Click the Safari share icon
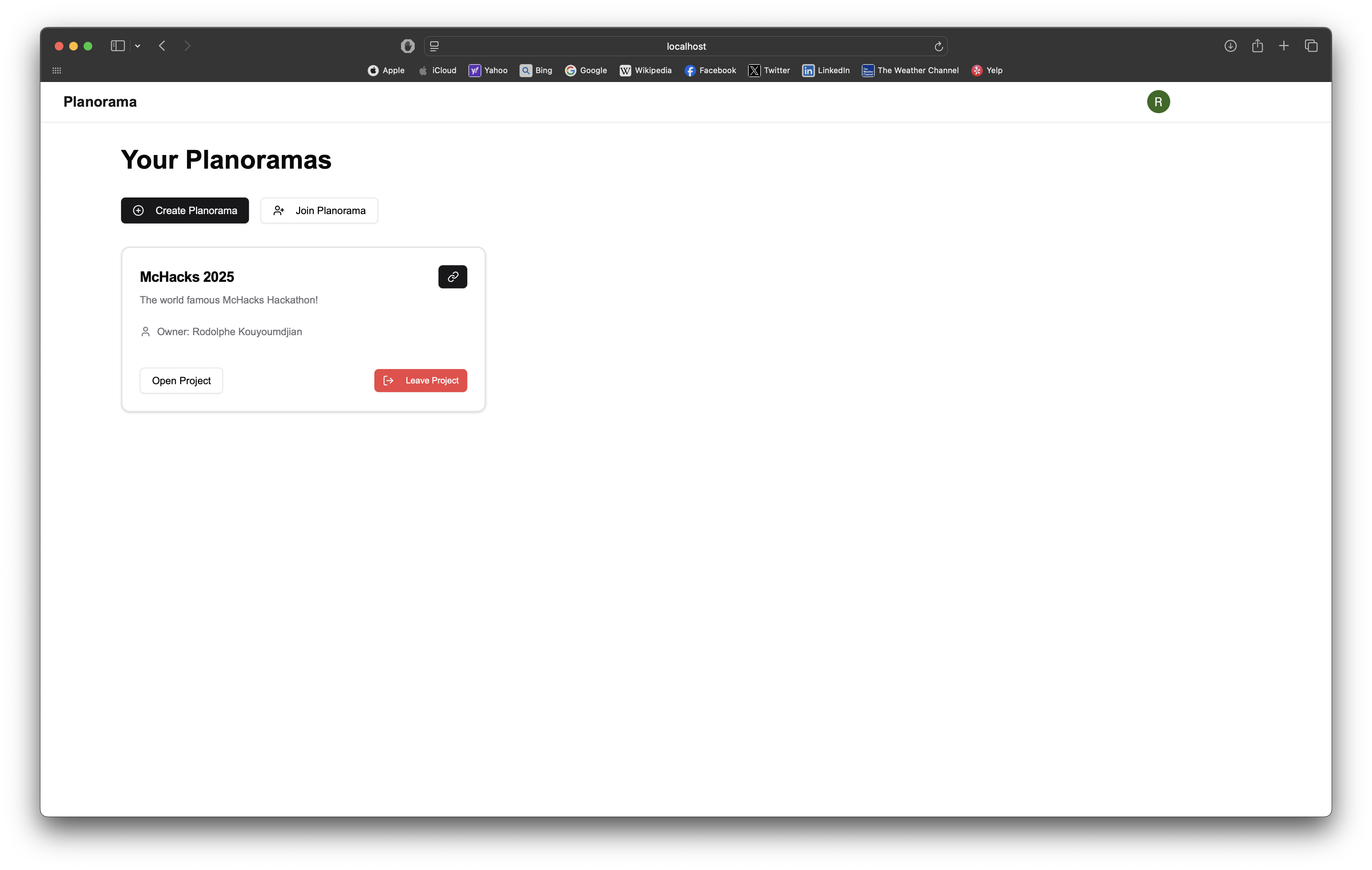Image resolution: width=1372 pixels, height=870 pixels. [x=1257, y=46]
